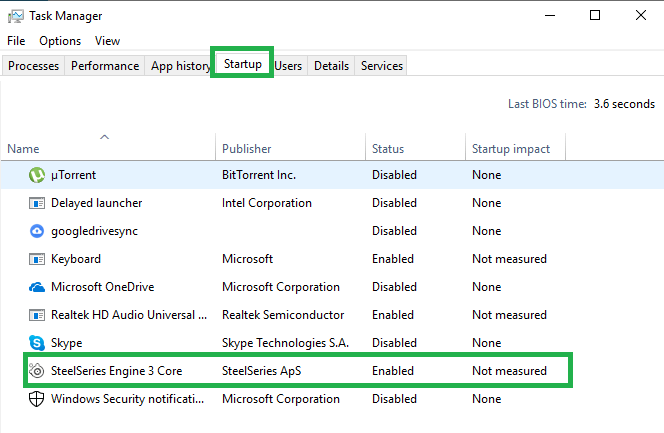
Task: Click Enabled status in SteelSeries row
Action: tap(393, 371)
